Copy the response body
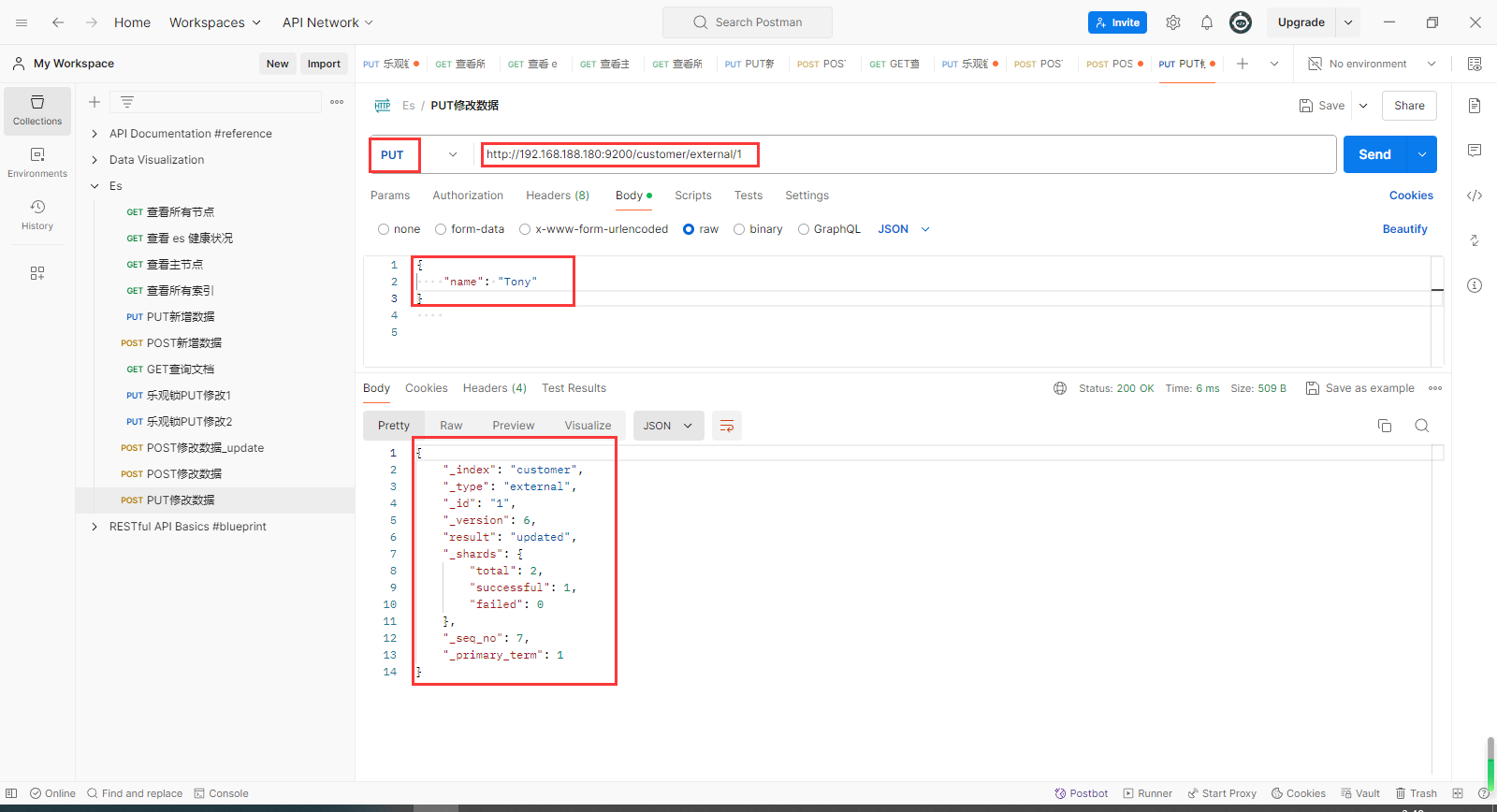Screen dimensions: 1497x812 coord(1385,426)
